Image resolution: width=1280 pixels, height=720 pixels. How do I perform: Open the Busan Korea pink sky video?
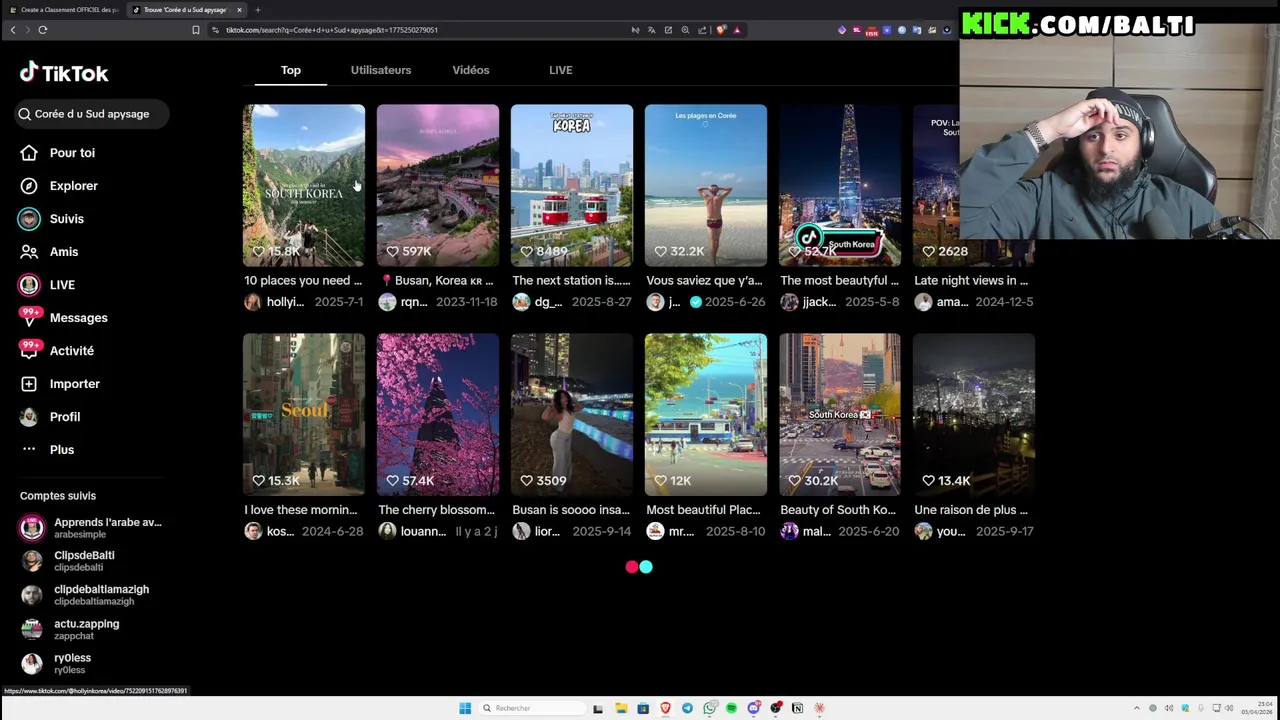click(x=438, y=185)
